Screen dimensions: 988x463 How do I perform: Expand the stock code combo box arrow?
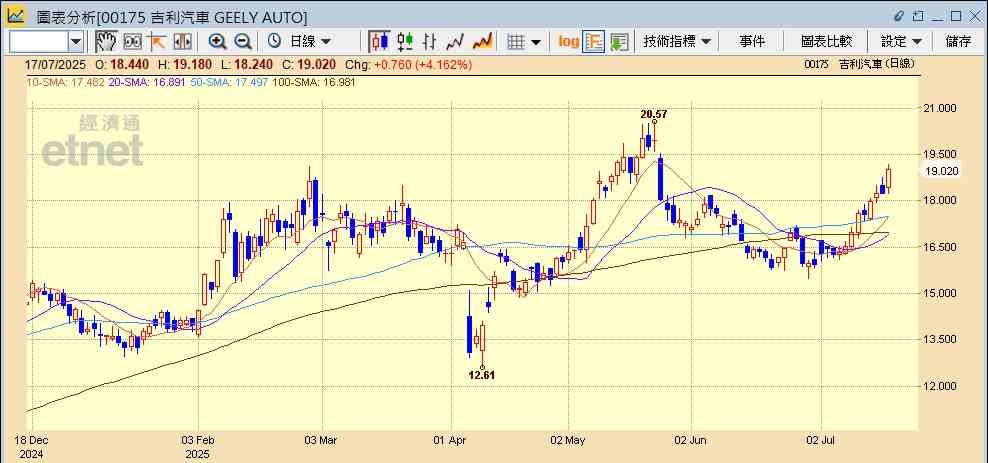pos(76,42)
